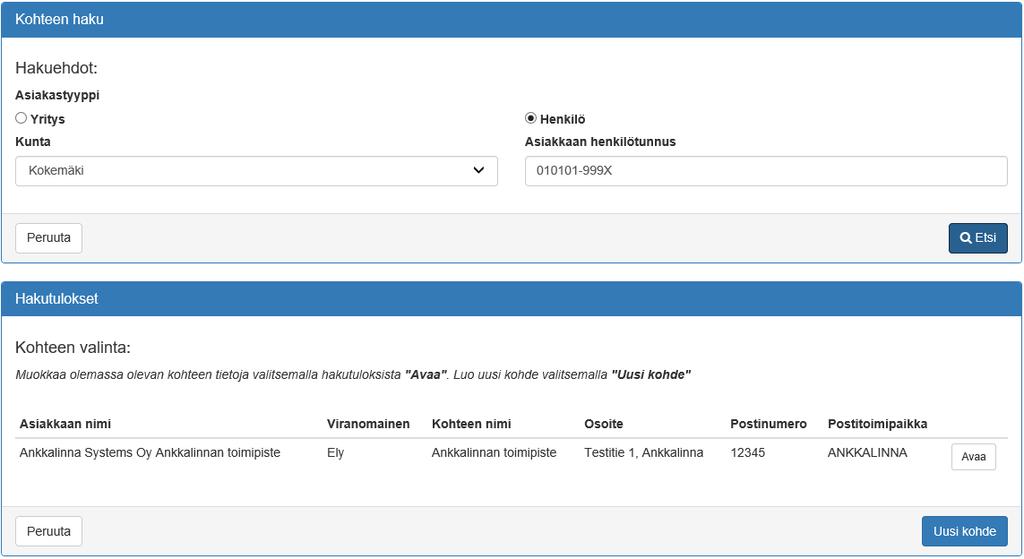Screen dimensions: 1024x559
Task: Click the Postinumero column header
Action: (x=769, y=424)
